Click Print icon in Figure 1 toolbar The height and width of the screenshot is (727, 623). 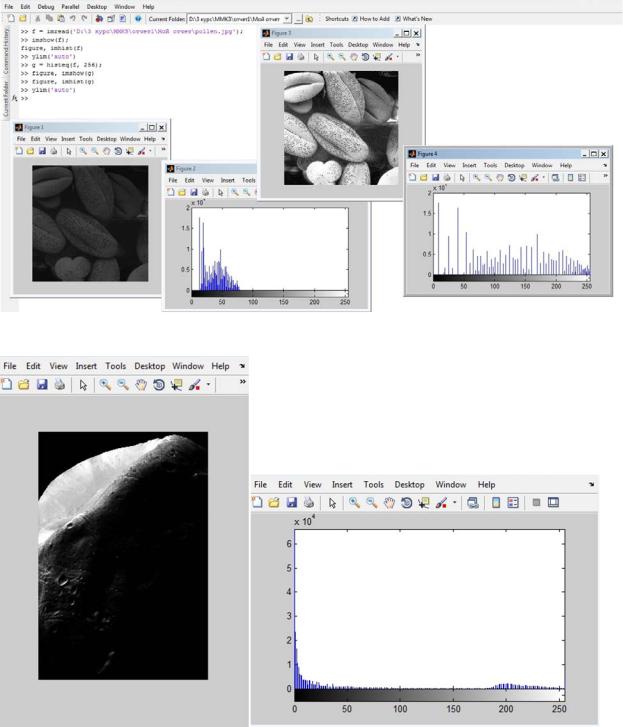54,151
